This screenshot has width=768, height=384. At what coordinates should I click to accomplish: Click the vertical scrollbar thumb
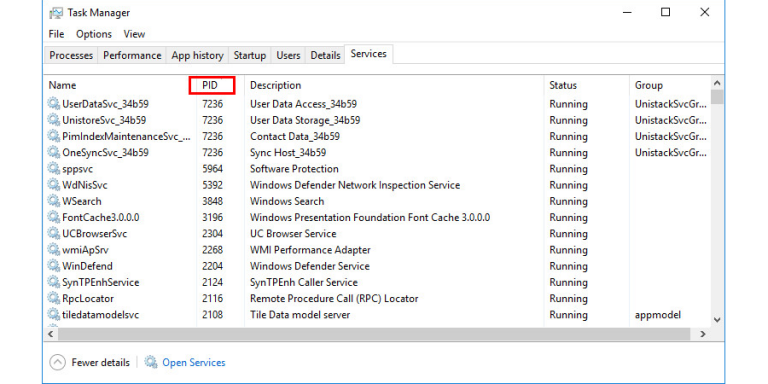point(717,97)
